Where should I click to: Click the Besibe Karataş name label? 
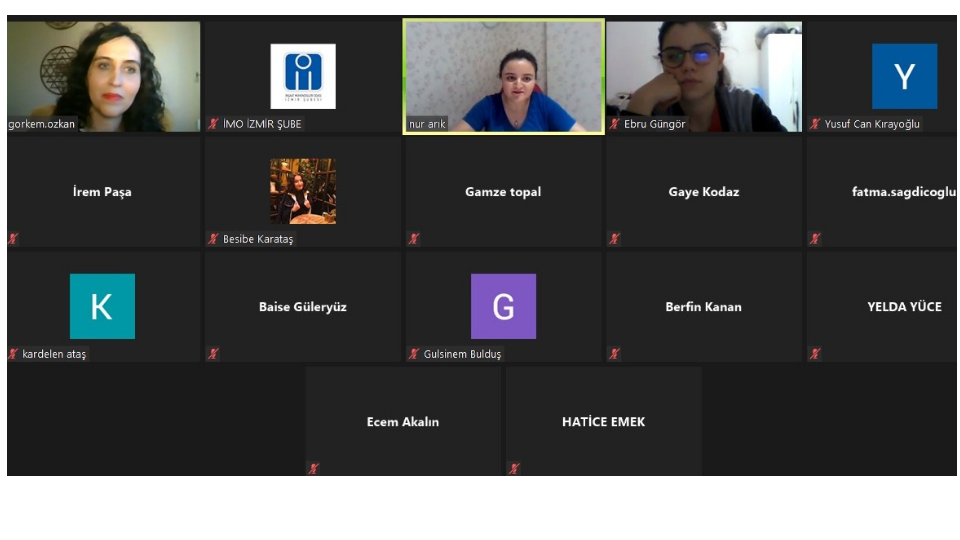(x=258, y=239)
